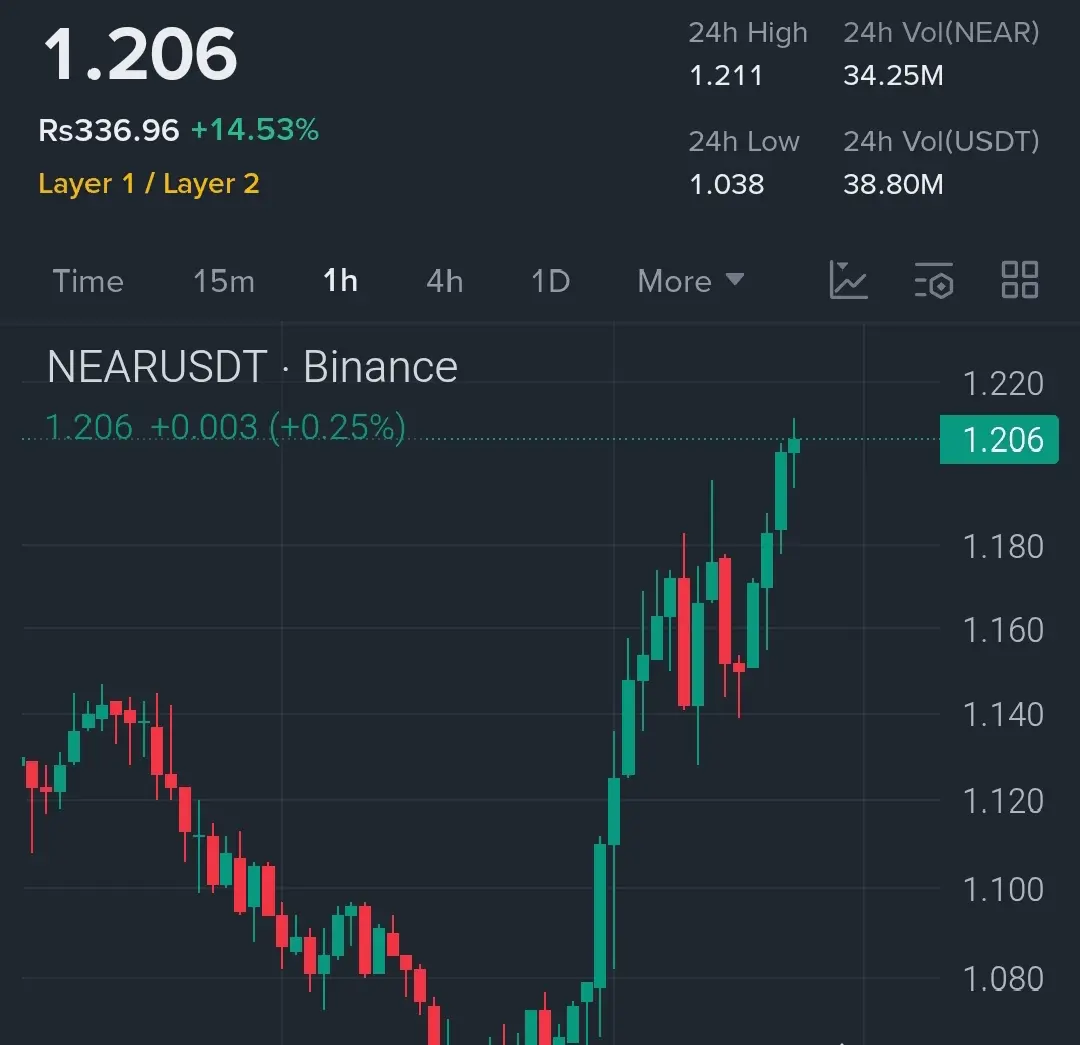Switch to the 15m interval
This screenshot has width=1080, height=1045.
[224, 281]
